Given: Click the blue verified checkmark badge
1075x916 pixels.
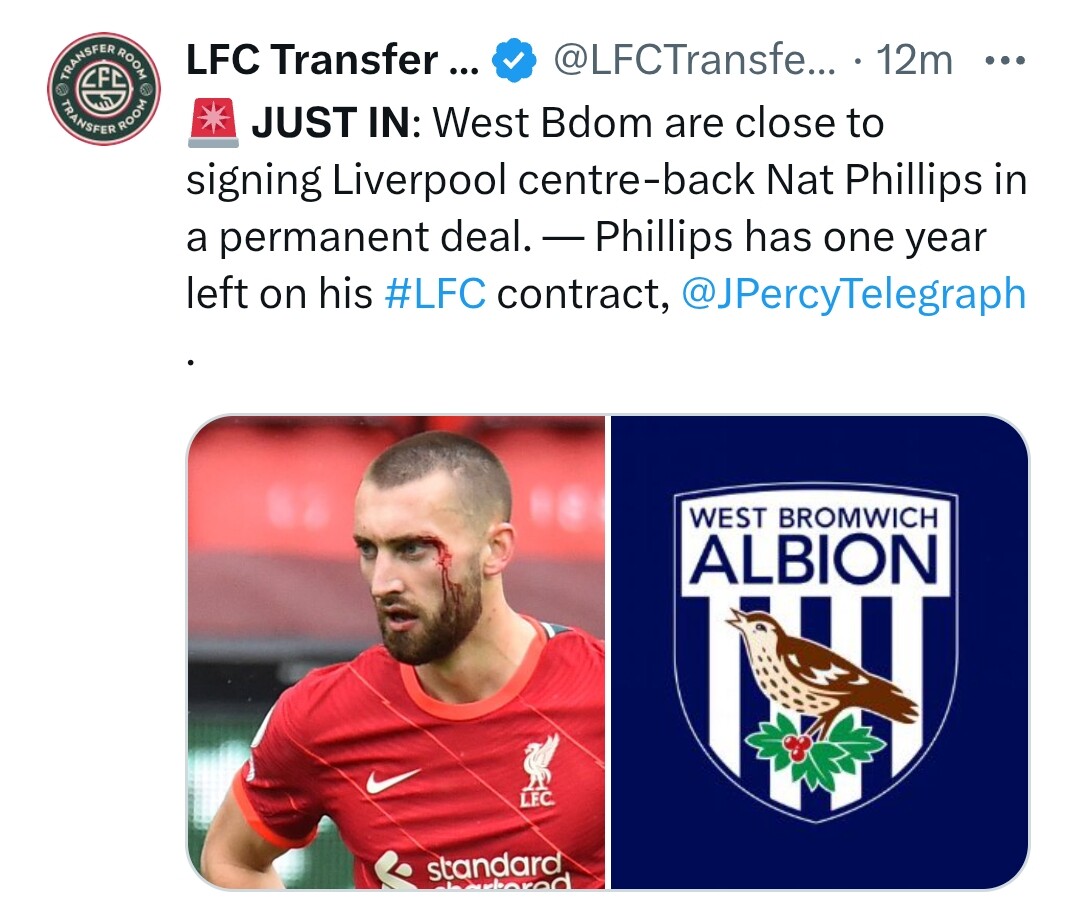Looking at the screenshot, I should pos(514,60).
